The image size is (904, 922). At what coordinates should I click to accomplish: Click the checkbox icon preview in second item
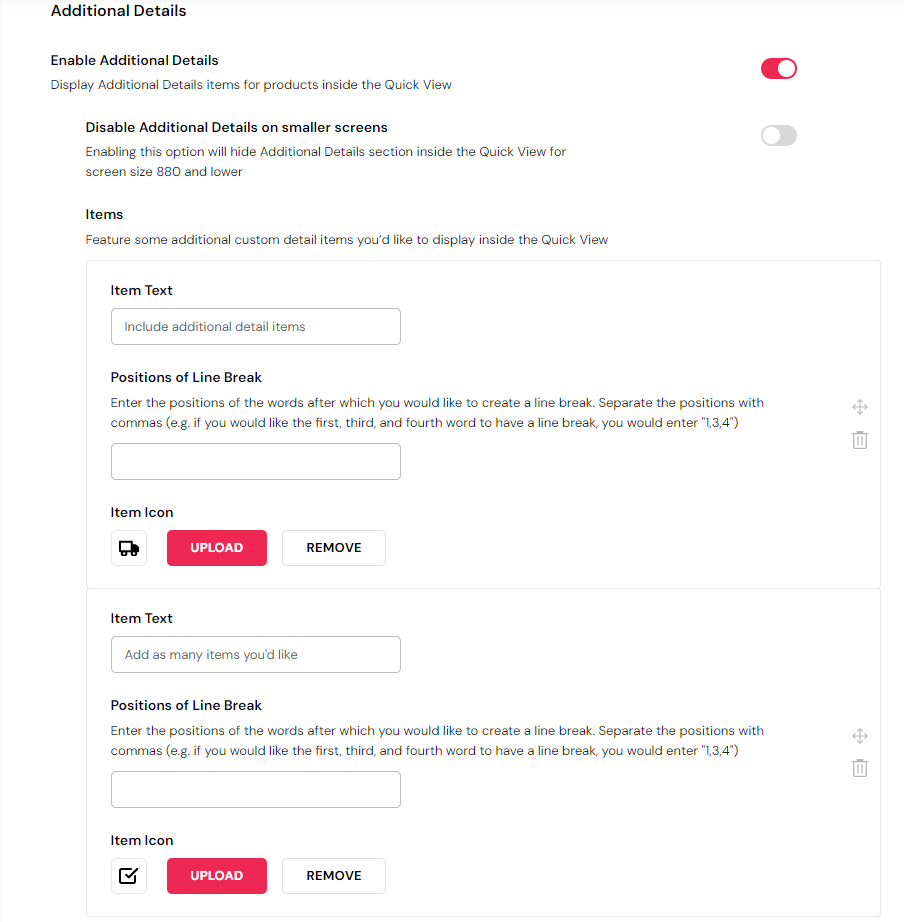pos(129,876)
